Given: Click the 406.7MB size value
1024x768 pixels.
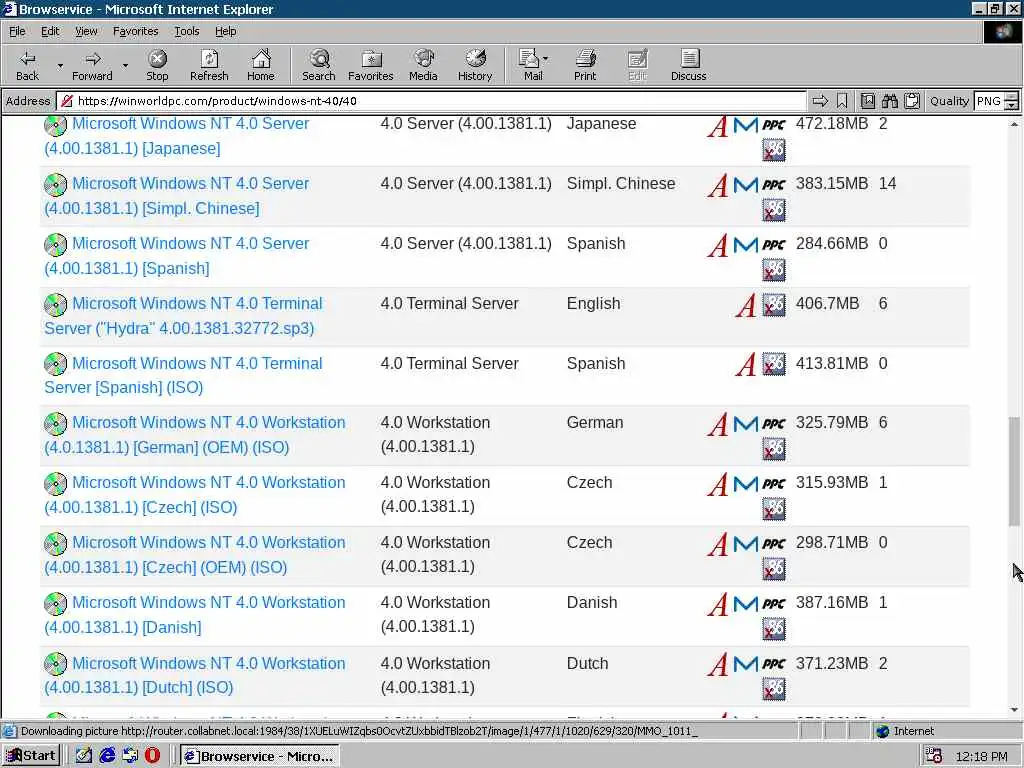Looking at the screenshot, I should click(x=827, y=304).
